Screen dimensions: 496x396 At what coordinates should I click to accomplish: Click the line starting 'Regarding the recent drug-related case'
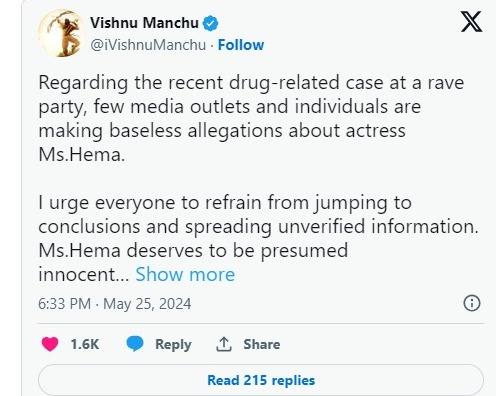[x=251, y=82]
